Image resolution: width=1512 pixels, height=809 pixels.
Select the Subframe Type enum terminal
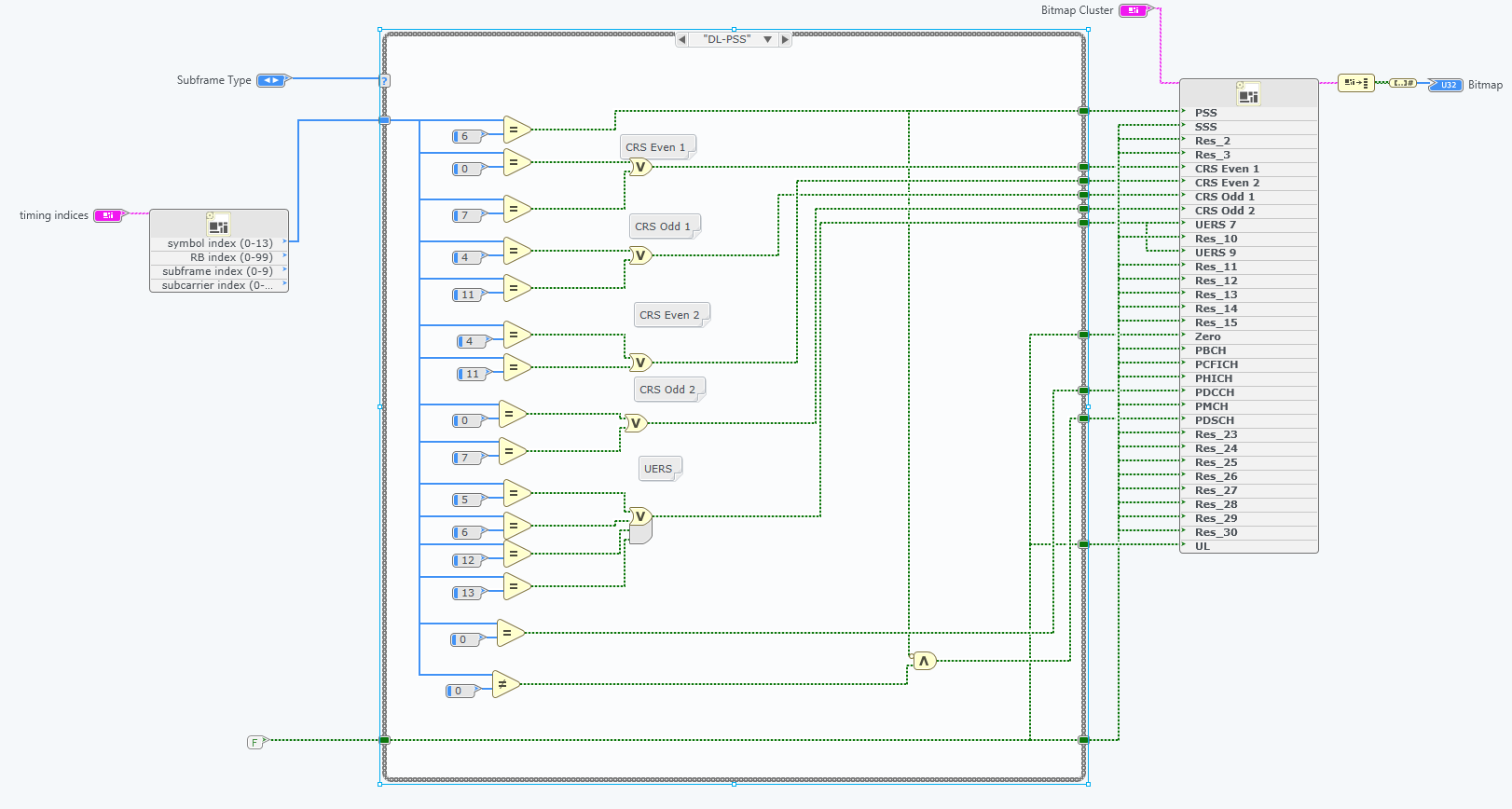point(271,80)
